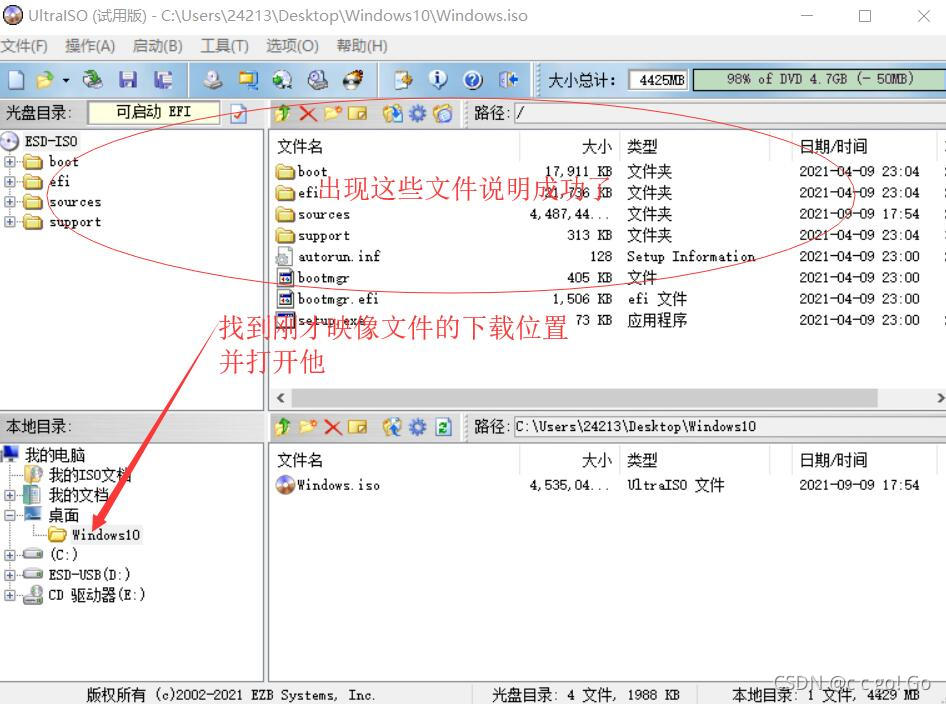946x704 pixels.
Task: Click gear properties icon in disc directory toolbar
Action: click(x=417, y=113)
